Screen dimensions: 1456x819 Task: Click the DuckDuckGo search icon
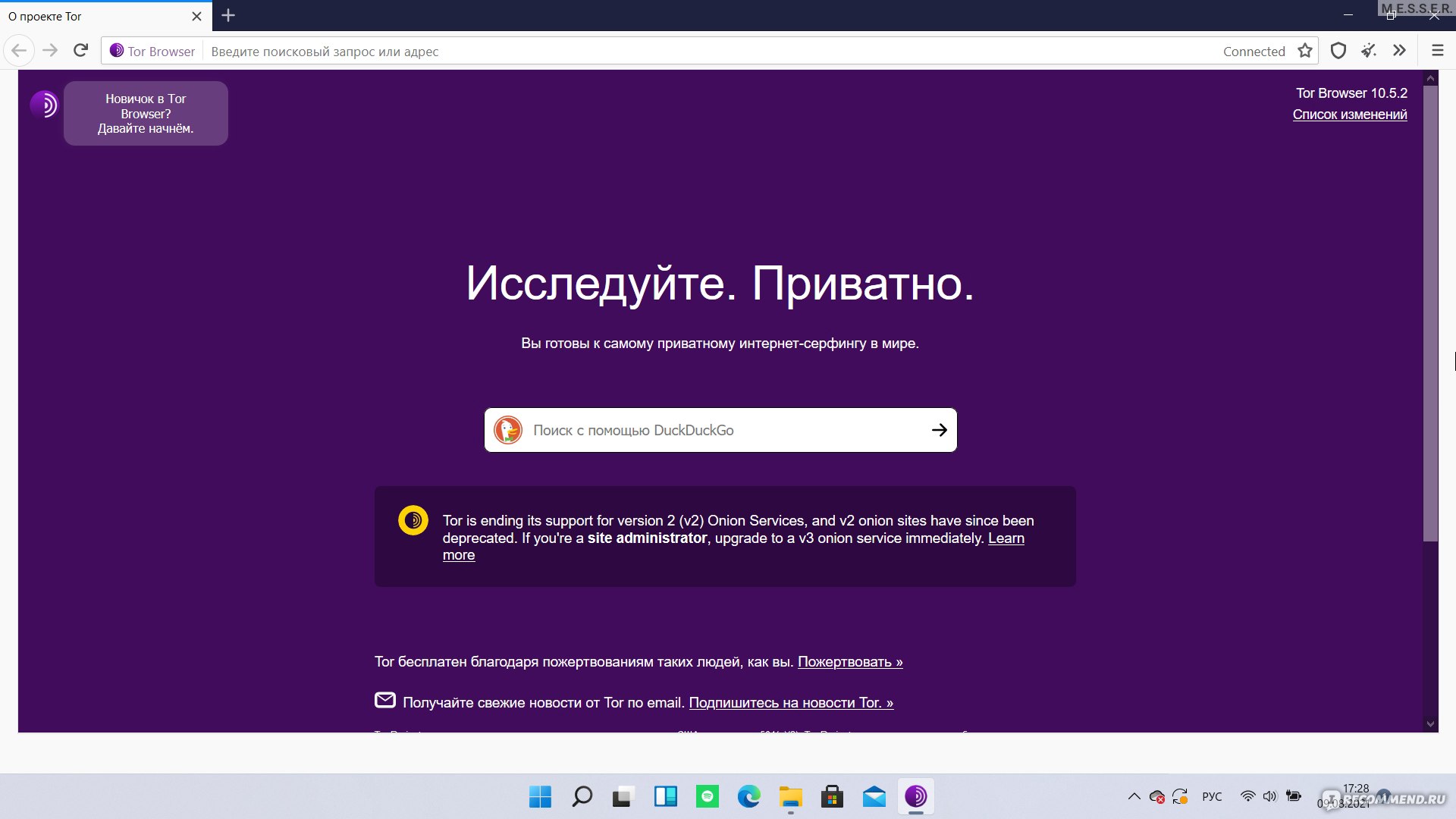pyautogui.click(x=510, y=430)
